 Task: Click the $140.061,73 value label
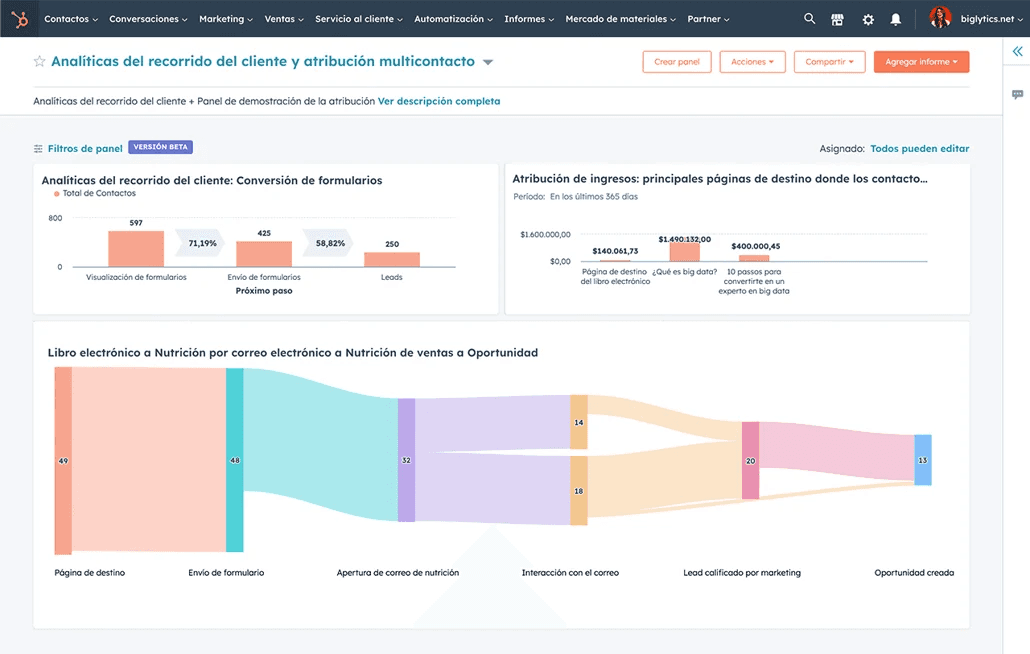coord(615,251)
